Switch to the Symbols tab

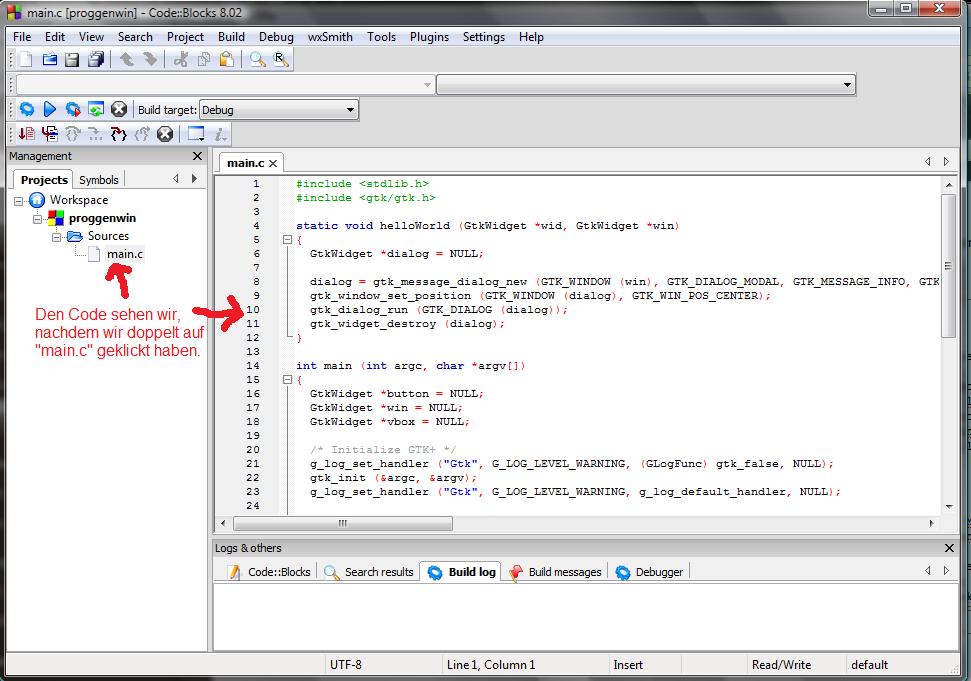click(99, 180)
